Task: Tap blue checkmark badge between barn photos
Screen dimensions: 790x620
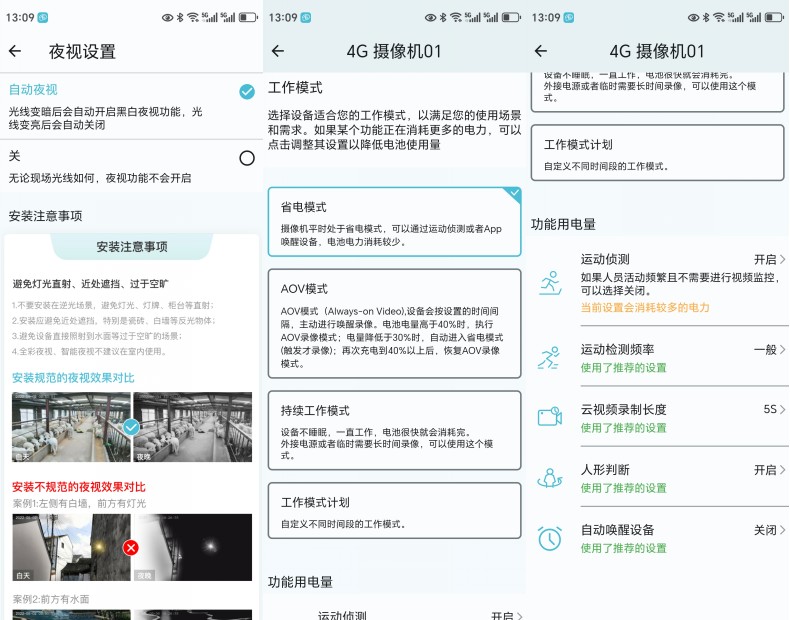Action: (x=131, y=427)
